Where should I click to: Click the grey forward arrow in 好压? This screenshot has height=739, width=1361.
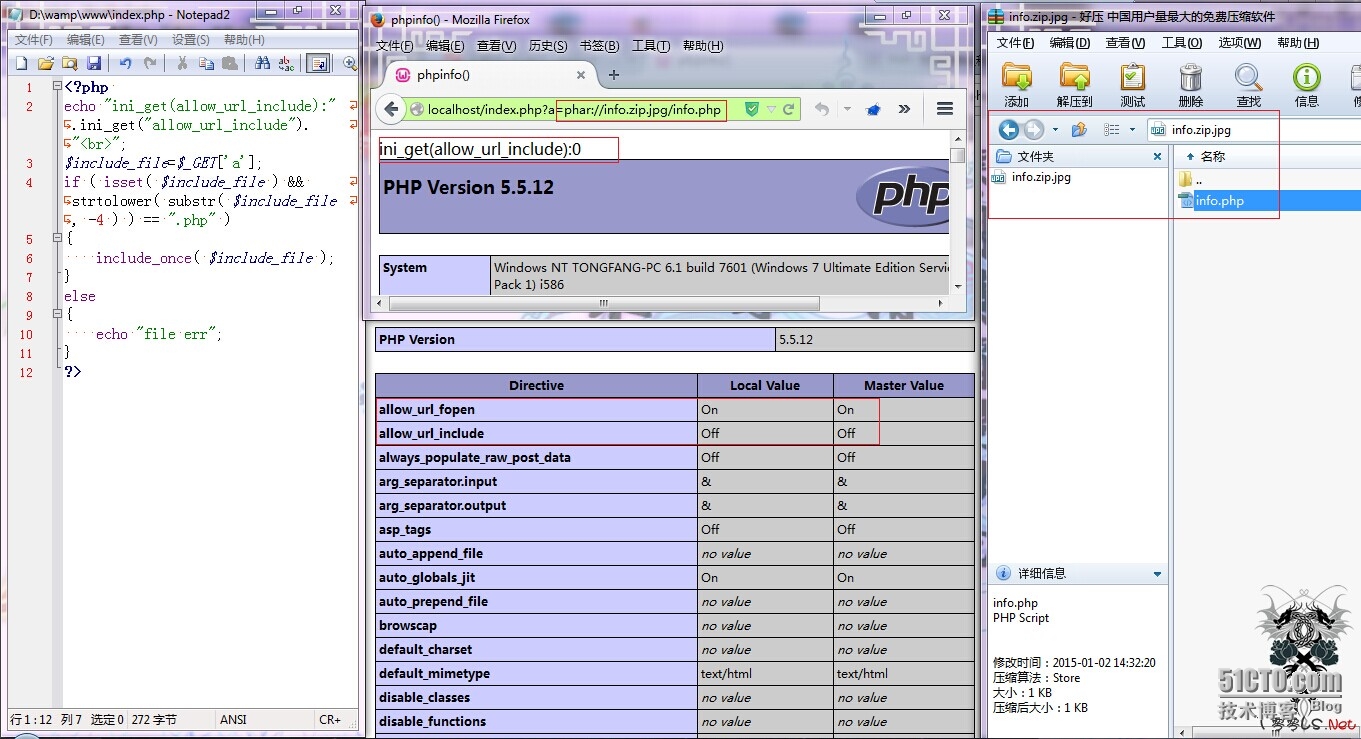click(x=1033, y=130)
